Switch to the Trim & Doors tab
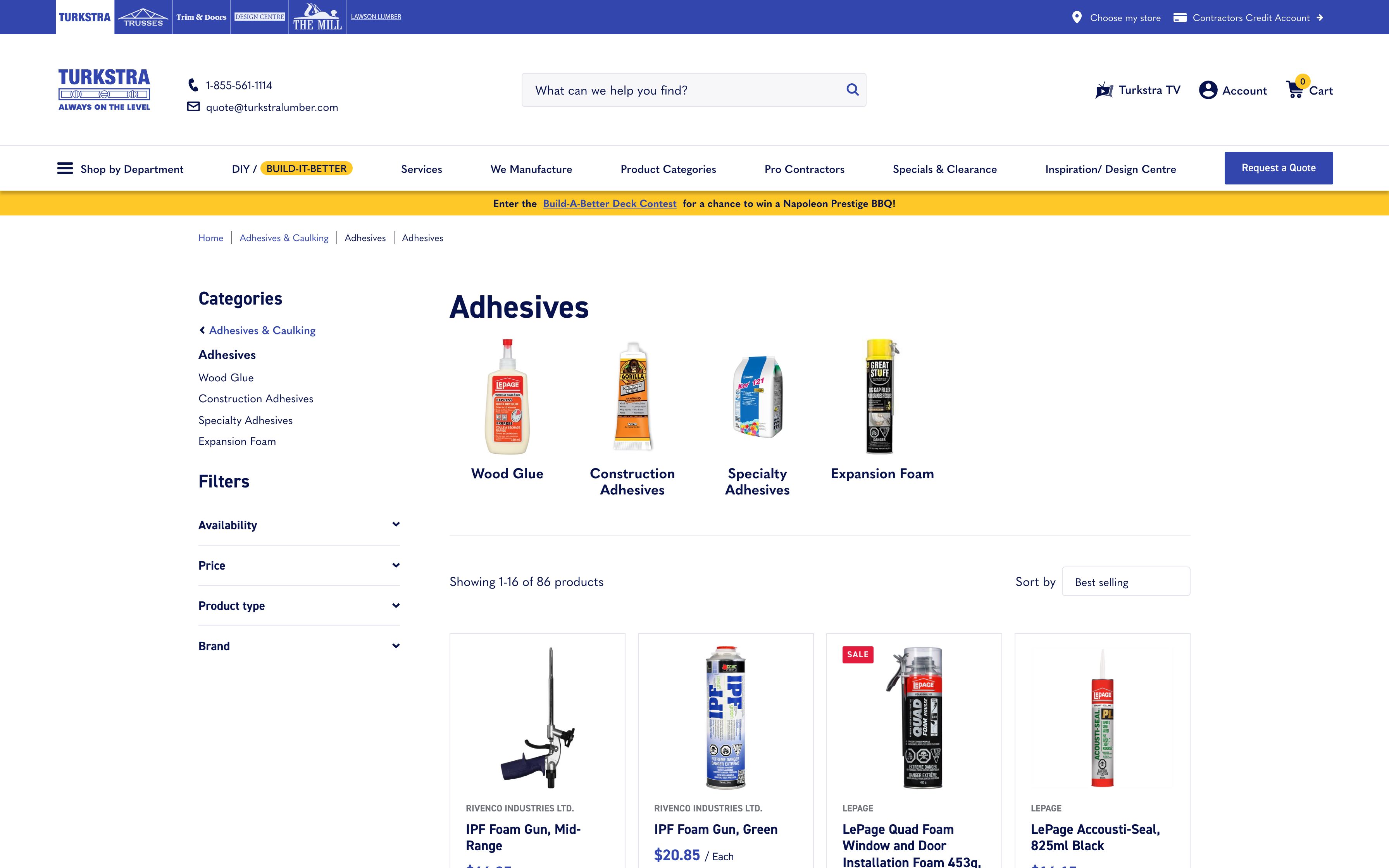 [201, 17]
